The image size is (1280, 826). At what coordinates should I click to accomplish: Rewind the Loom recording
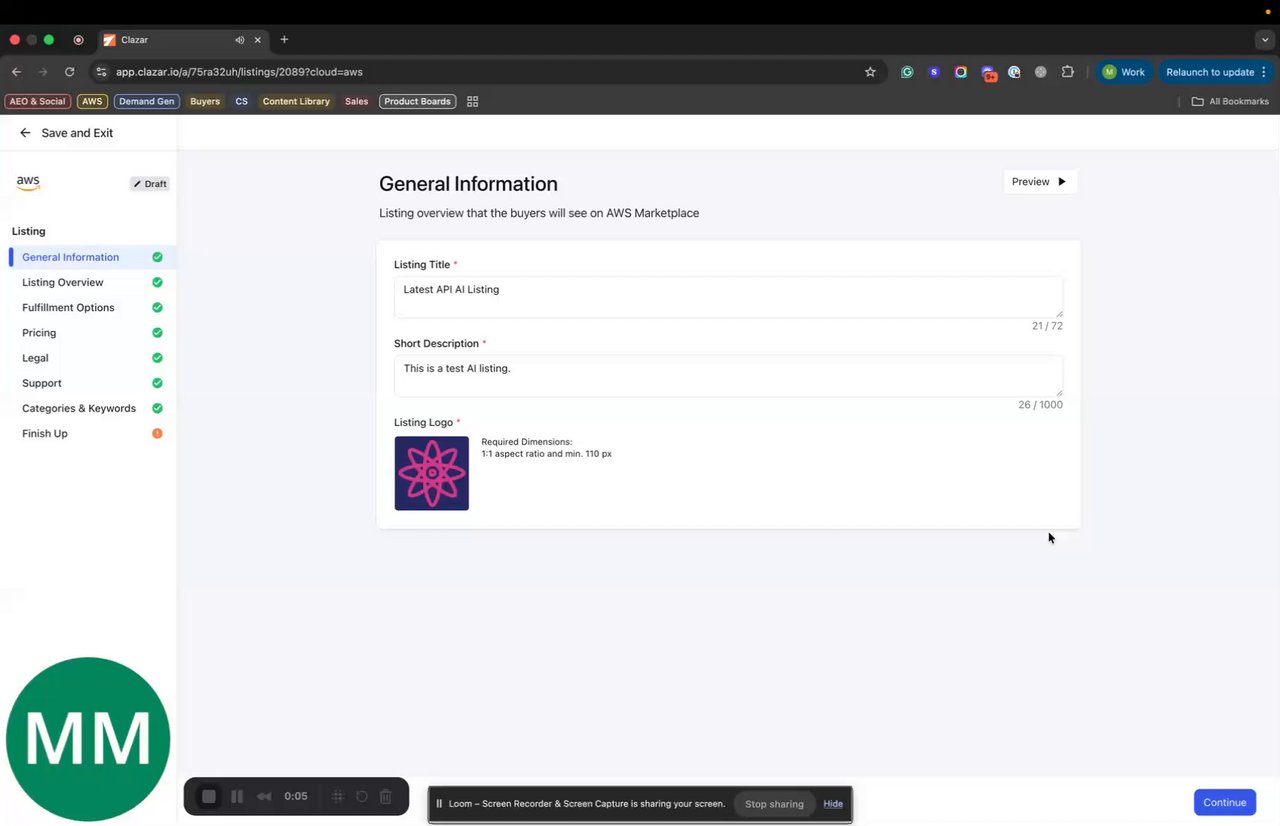[264, 797]
